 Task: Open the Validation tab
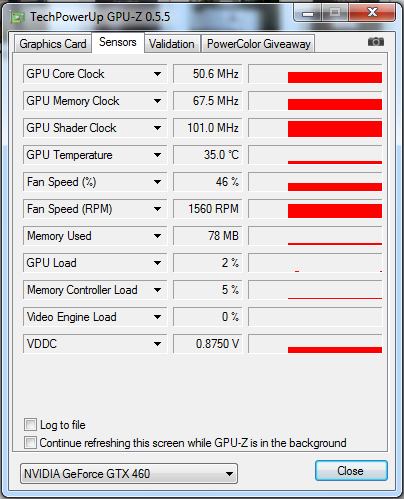click(x=172, y=44)
